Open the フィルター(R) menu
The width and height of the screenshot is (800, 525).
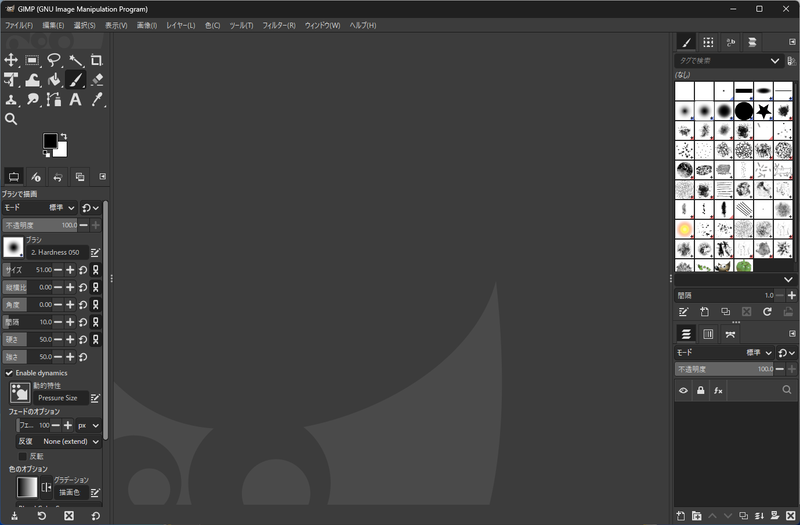(279, 26)
